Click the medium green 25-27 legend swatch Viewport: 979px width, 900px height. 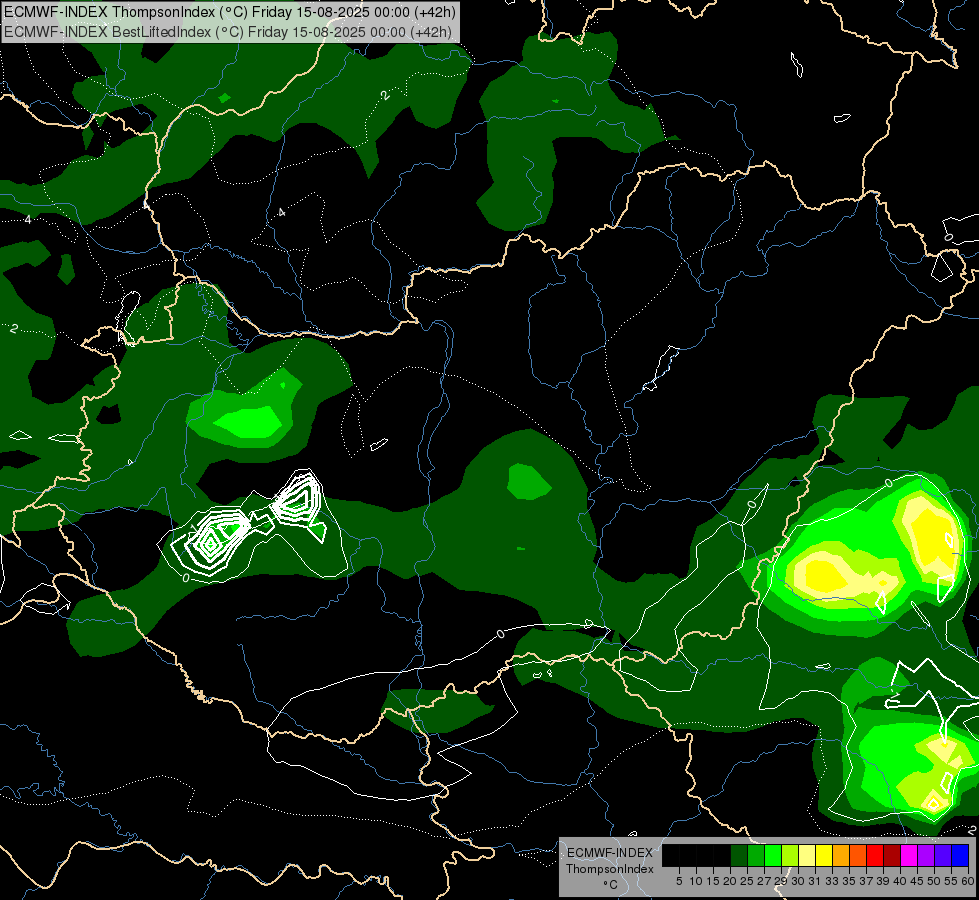[756, 855]
